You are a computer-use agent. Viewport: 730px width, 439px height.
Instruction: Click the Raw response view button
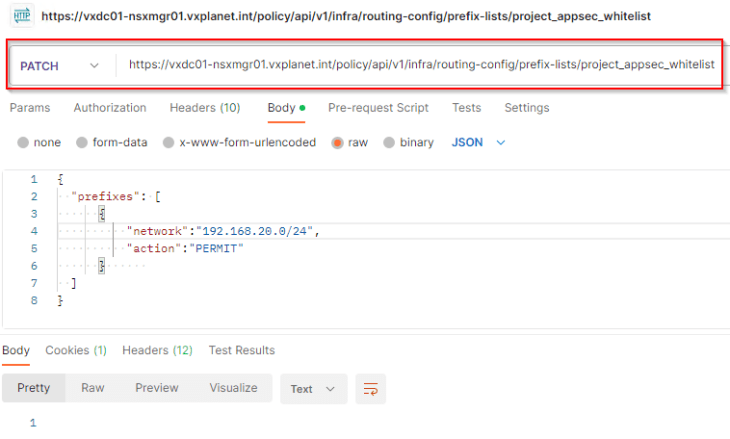(x=93, y=388)
